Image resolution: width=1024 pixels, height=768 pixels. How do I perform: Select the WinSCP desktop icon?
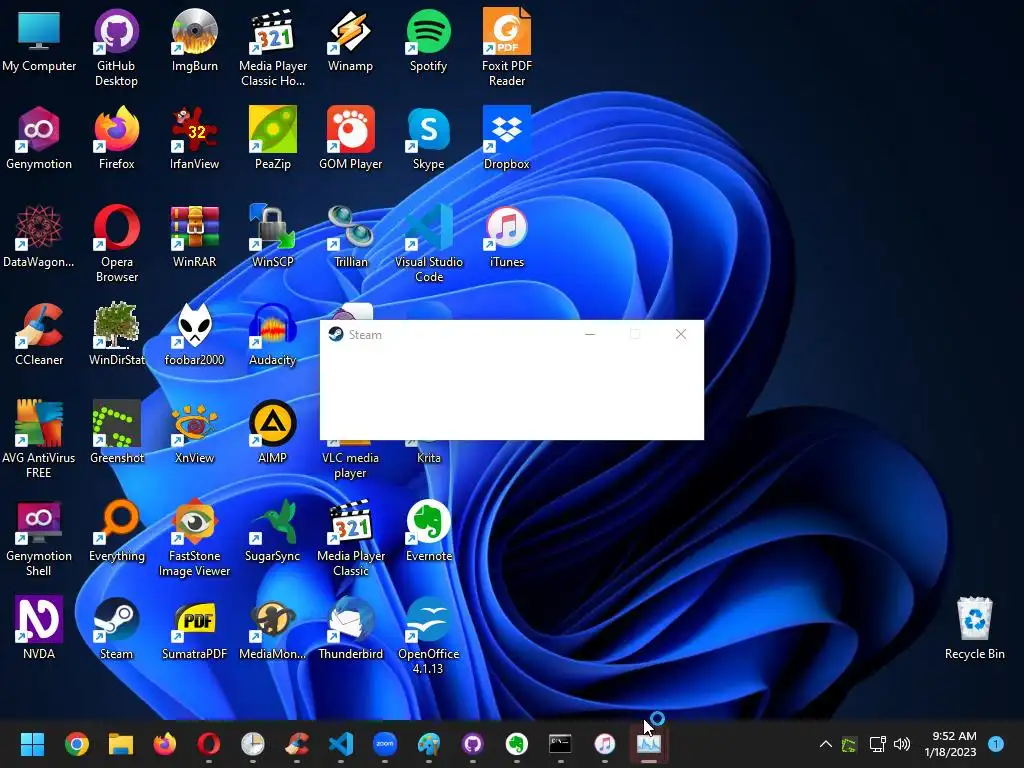pyautogui.click(x=272, y=235)
